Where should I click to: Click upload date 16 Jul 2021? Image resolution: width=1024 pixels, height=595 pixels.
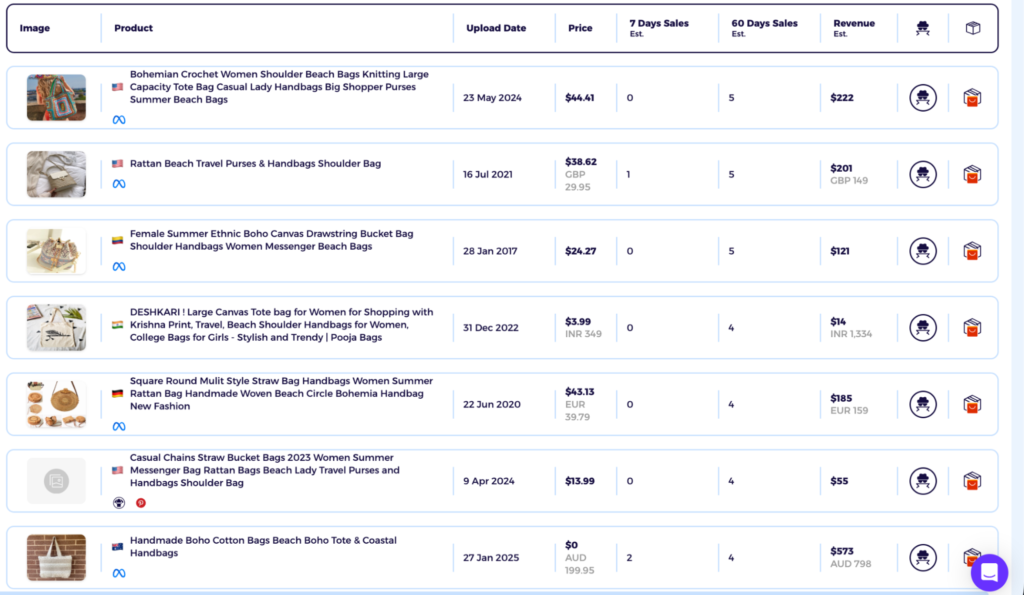[488, 174]
